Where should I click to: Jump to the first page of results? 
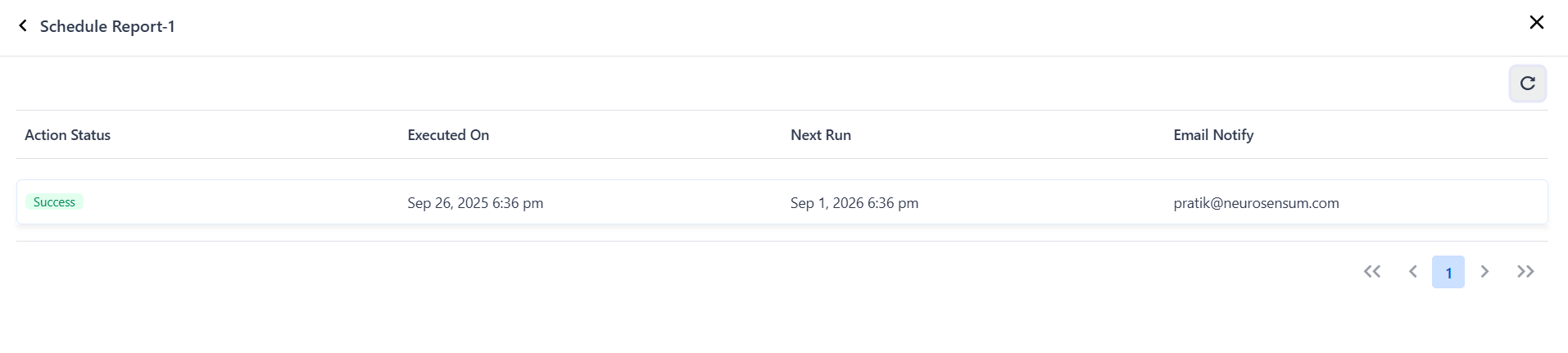[1372, 272]
